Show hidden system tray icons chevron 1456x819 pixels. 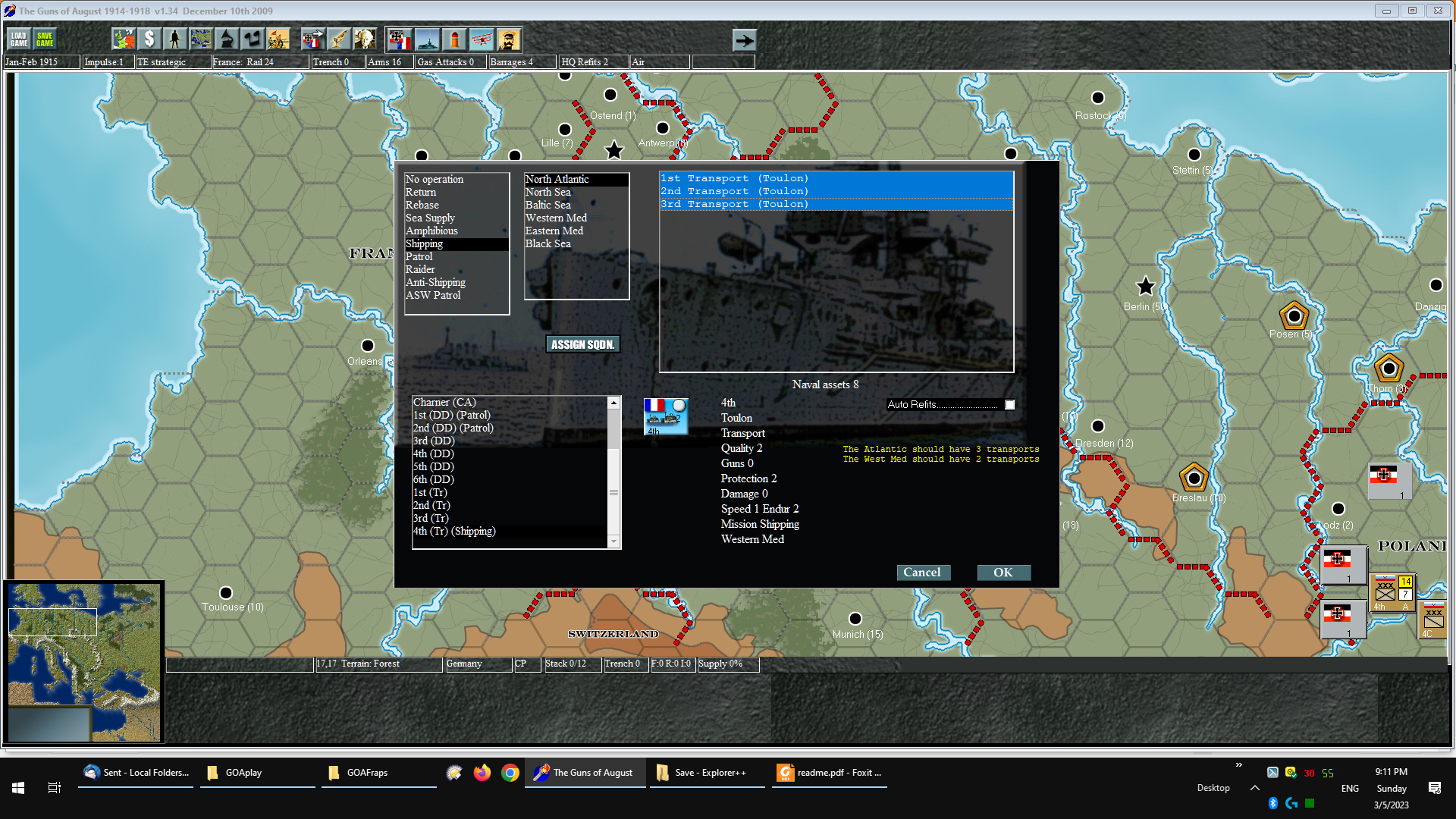[1254, 788]
